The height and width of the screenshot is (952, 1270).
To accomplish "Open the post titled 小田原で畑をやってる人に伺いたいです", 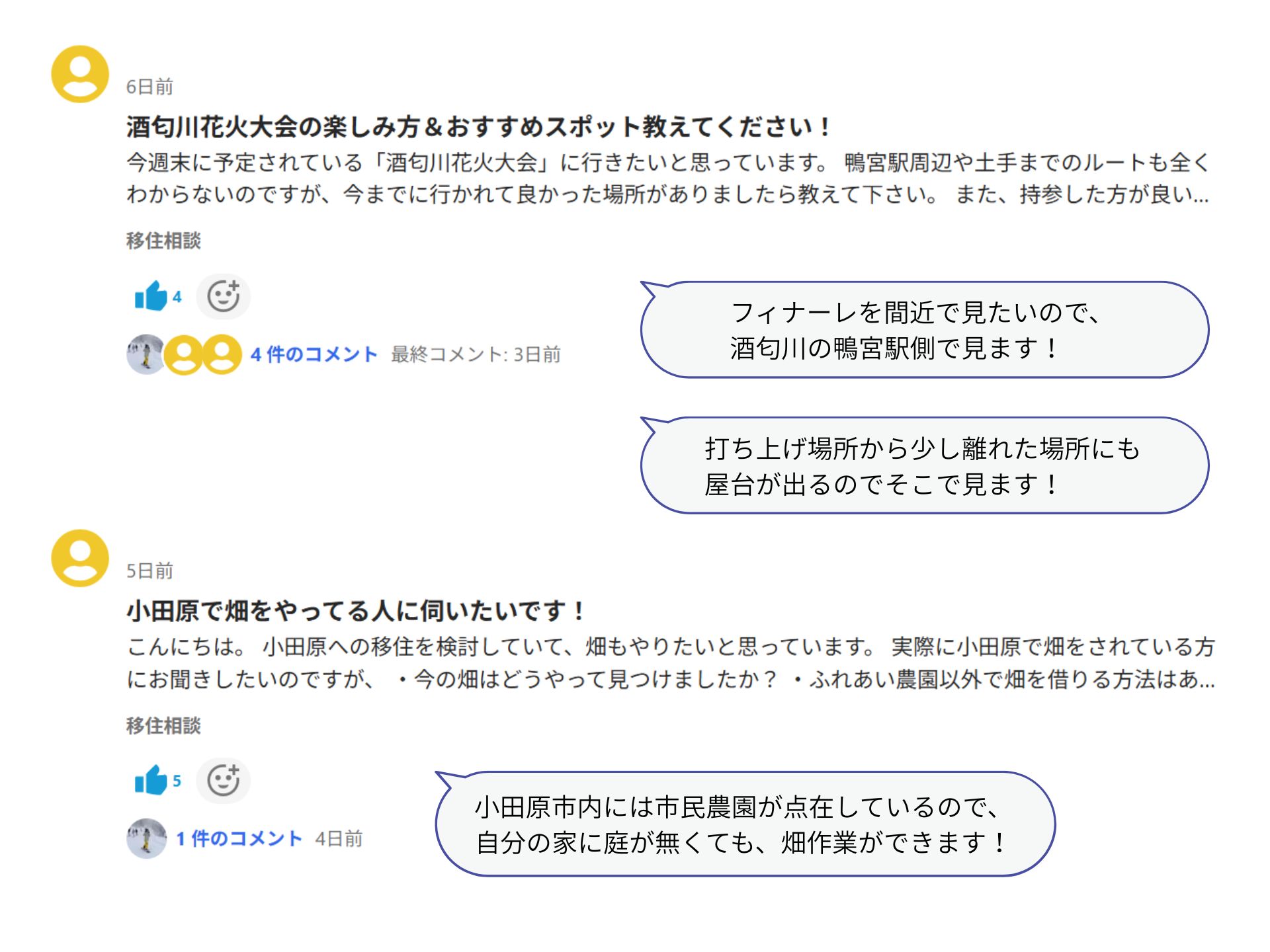I will click(355, 610).
